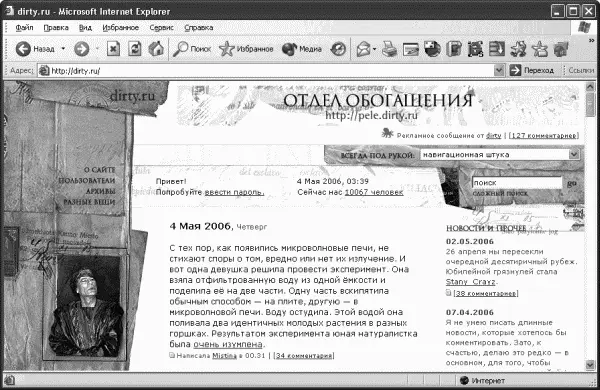Image resolution: width=600 pixels, height=390 pixels.
Task: Click the go button next to search
Action: coord(572,183)
